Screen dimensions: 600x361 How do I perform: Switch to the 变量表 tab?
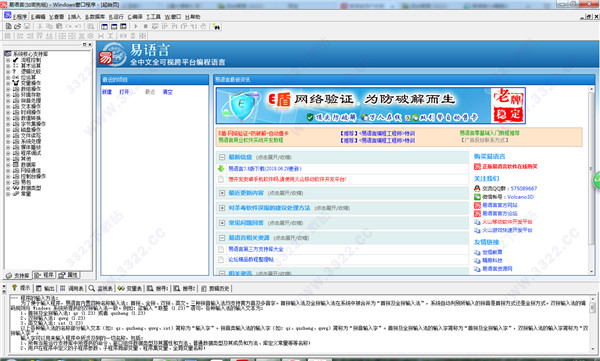coord(130,288)
